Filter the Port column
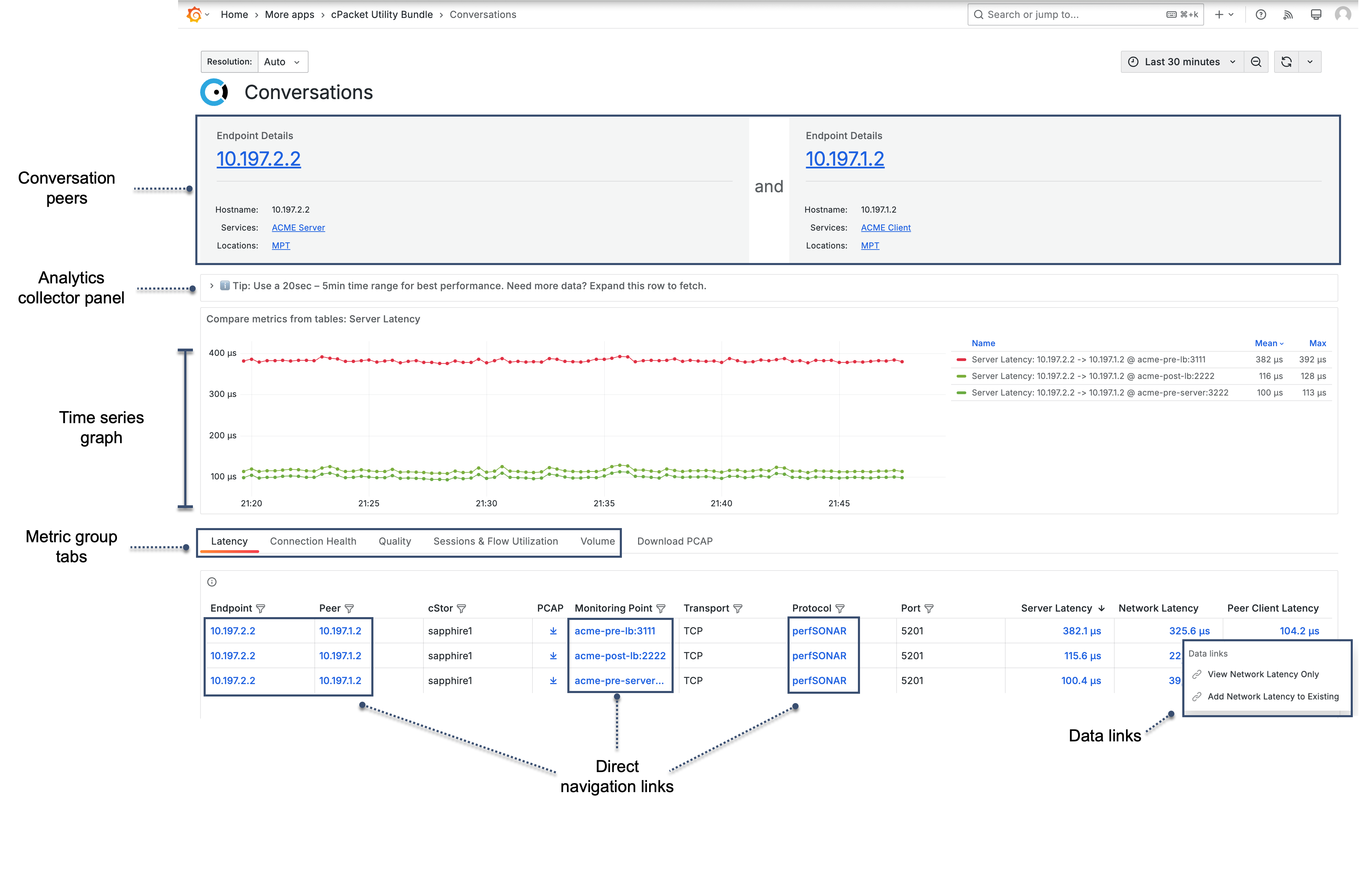 [x=929, y=608]
